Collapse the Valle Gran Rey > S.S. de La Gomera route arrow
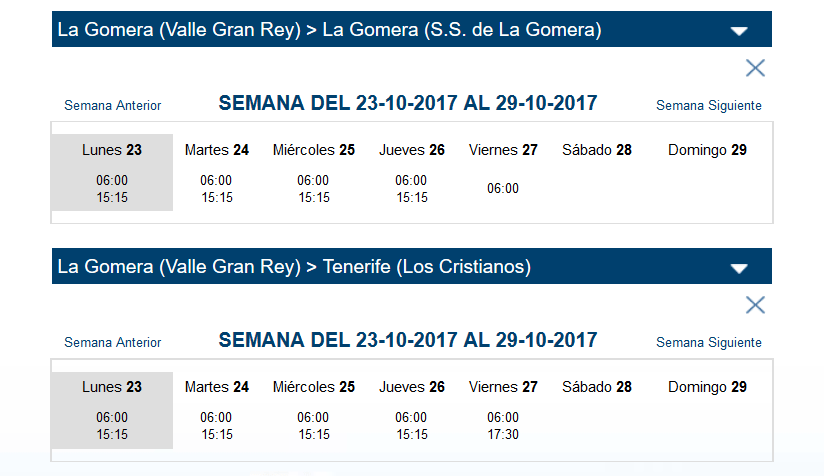This screenshot has width=824, height=476. coord(739,31)
